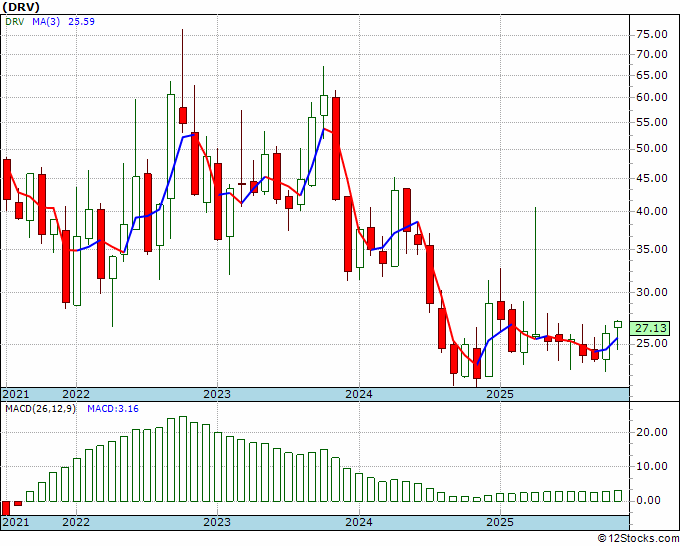Click the 2021 label on price chart axis

point(16,394)
